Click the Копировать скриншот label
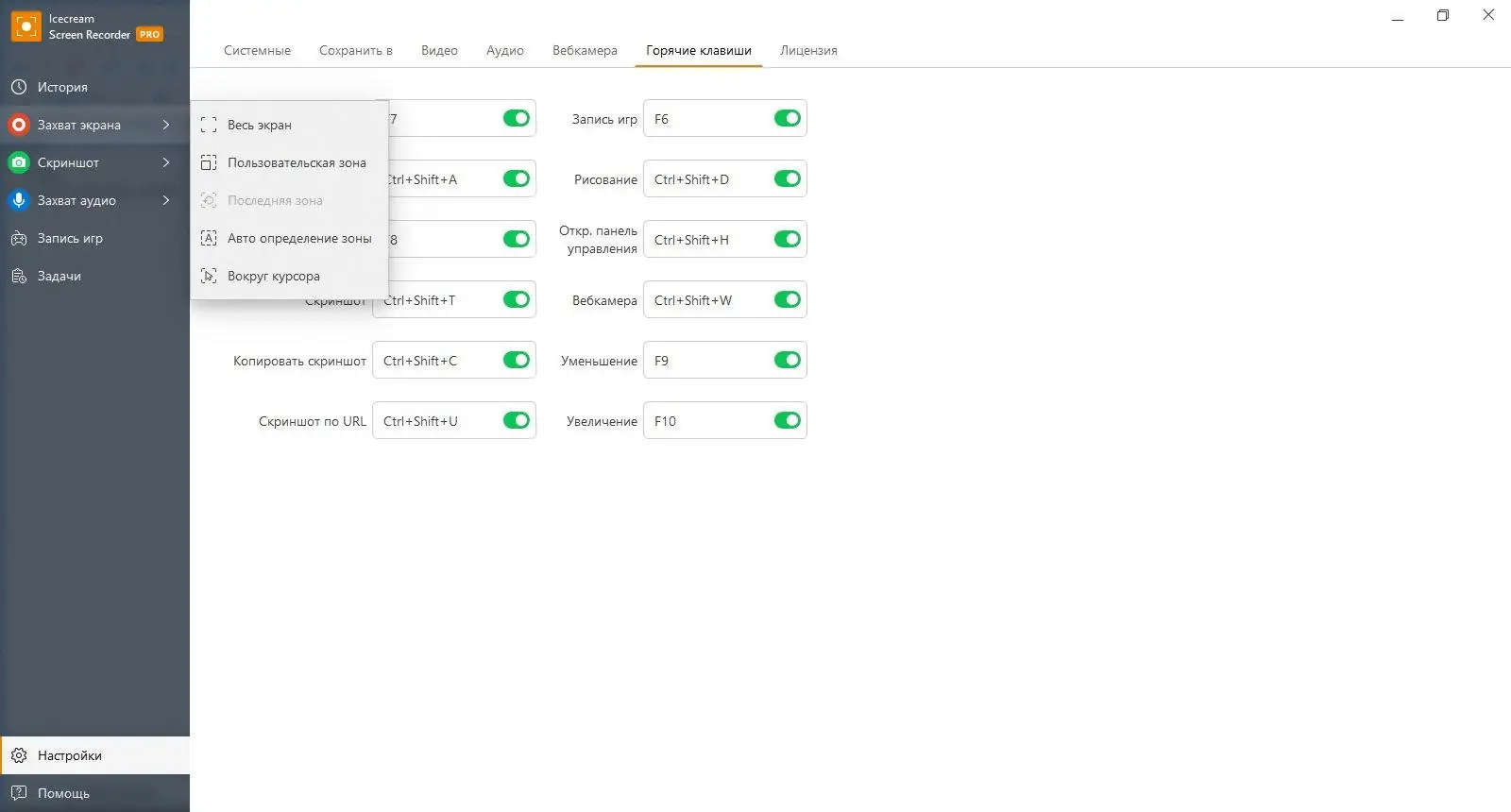The height and width of the screenshot is (812, 1511). (299, 361)
